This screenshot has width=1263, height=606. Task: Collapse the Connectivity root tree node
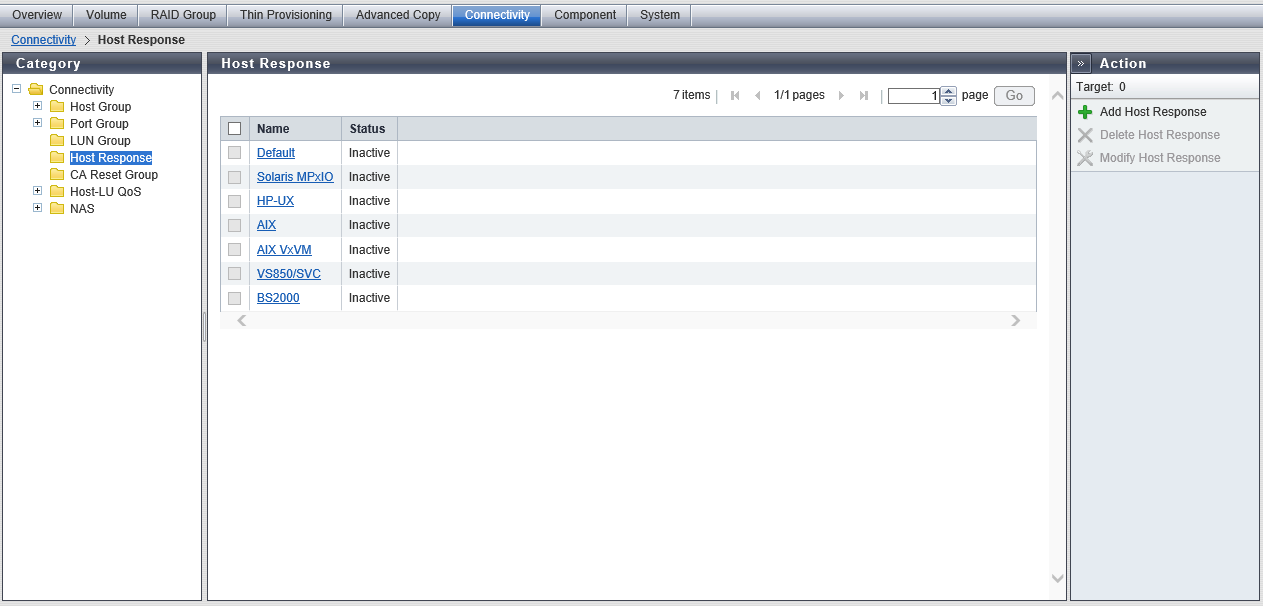point(17,89)
